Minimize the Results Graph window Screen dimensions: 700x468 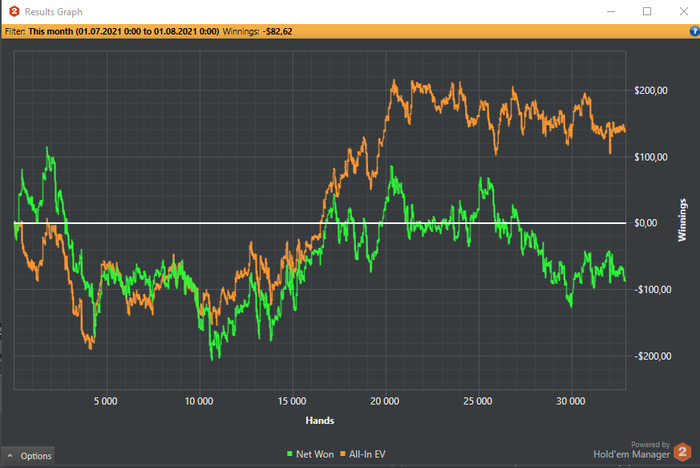click(611, 12)
